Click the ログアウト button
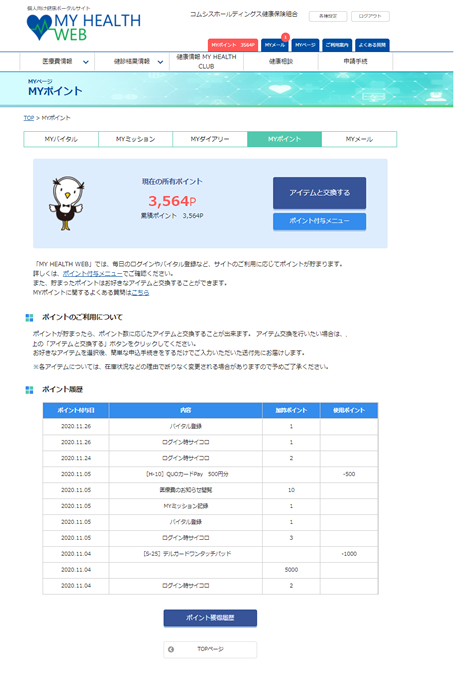This screenshot has width=468, height=678. pos(370,16)
